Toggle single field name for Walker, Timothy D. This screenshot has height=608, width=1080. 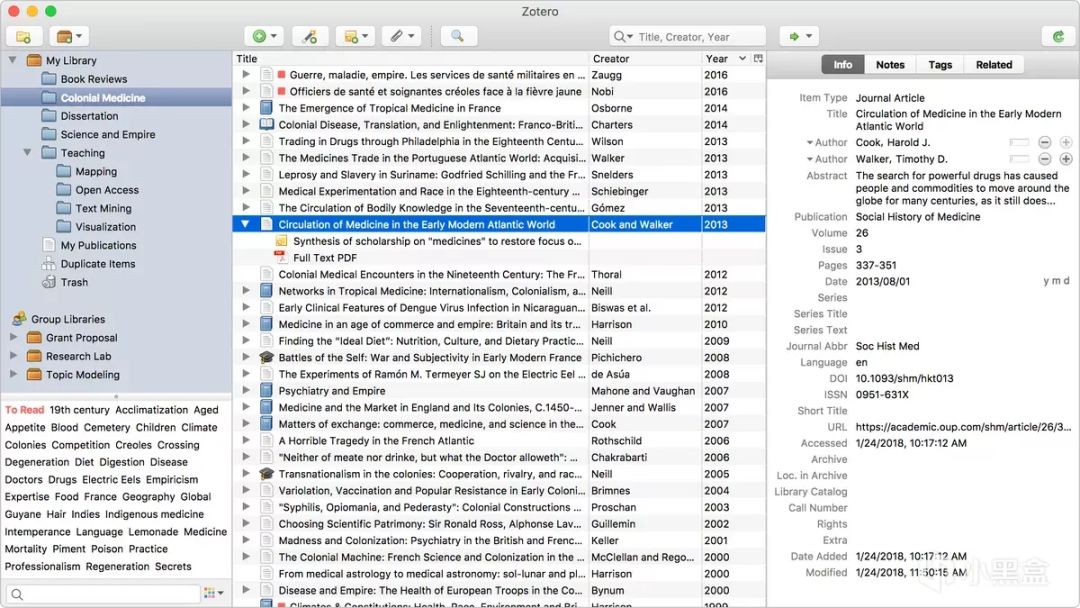click(x=1019, y=159)
